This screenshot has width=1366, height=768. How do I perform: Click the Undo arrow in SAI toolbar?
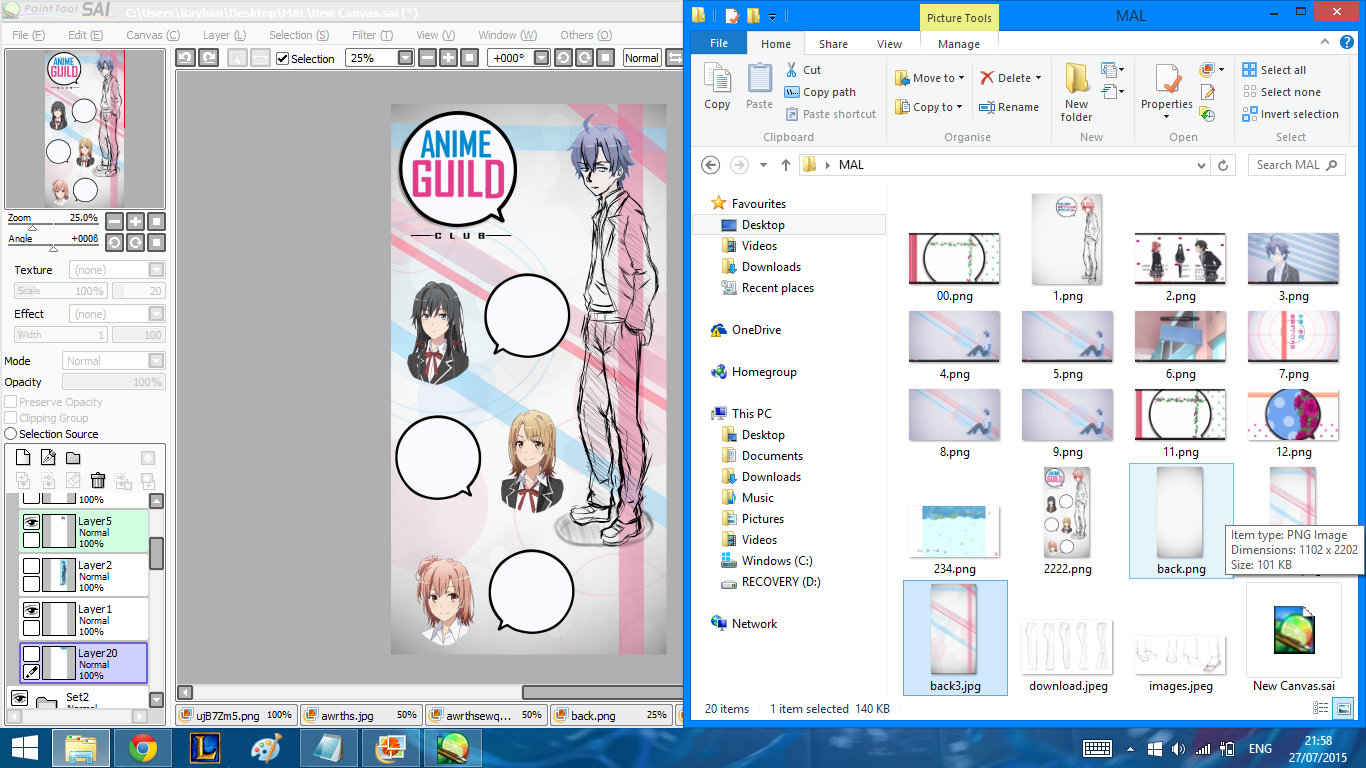[185, 58]
